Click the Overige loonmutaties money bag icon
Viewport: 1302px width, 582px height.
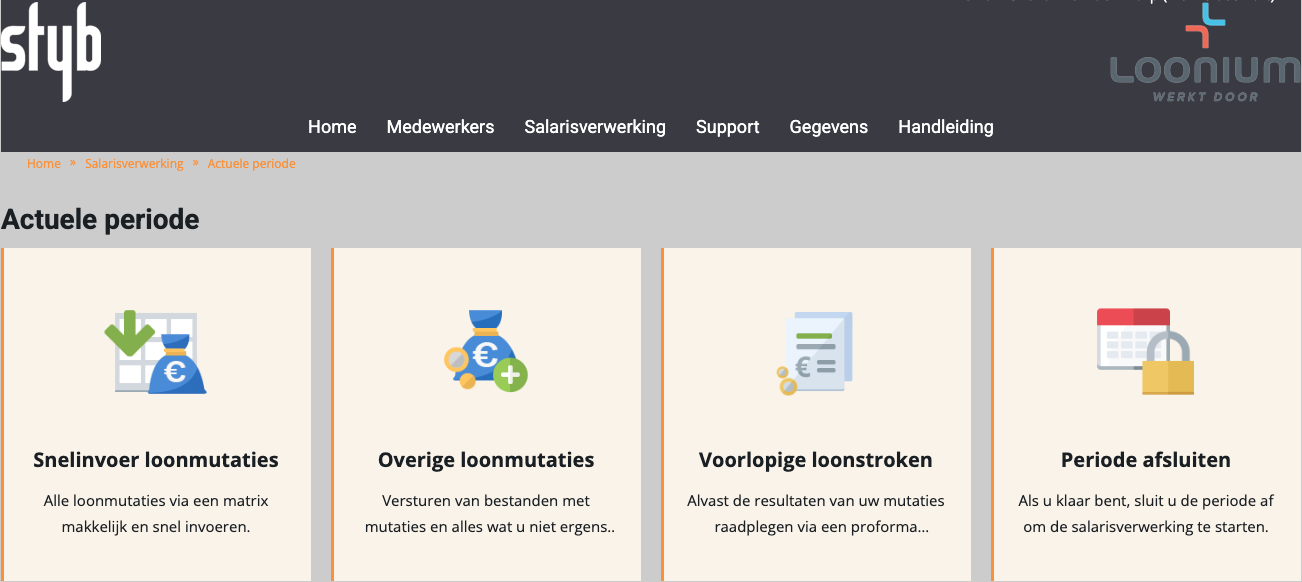pos(485,351)
